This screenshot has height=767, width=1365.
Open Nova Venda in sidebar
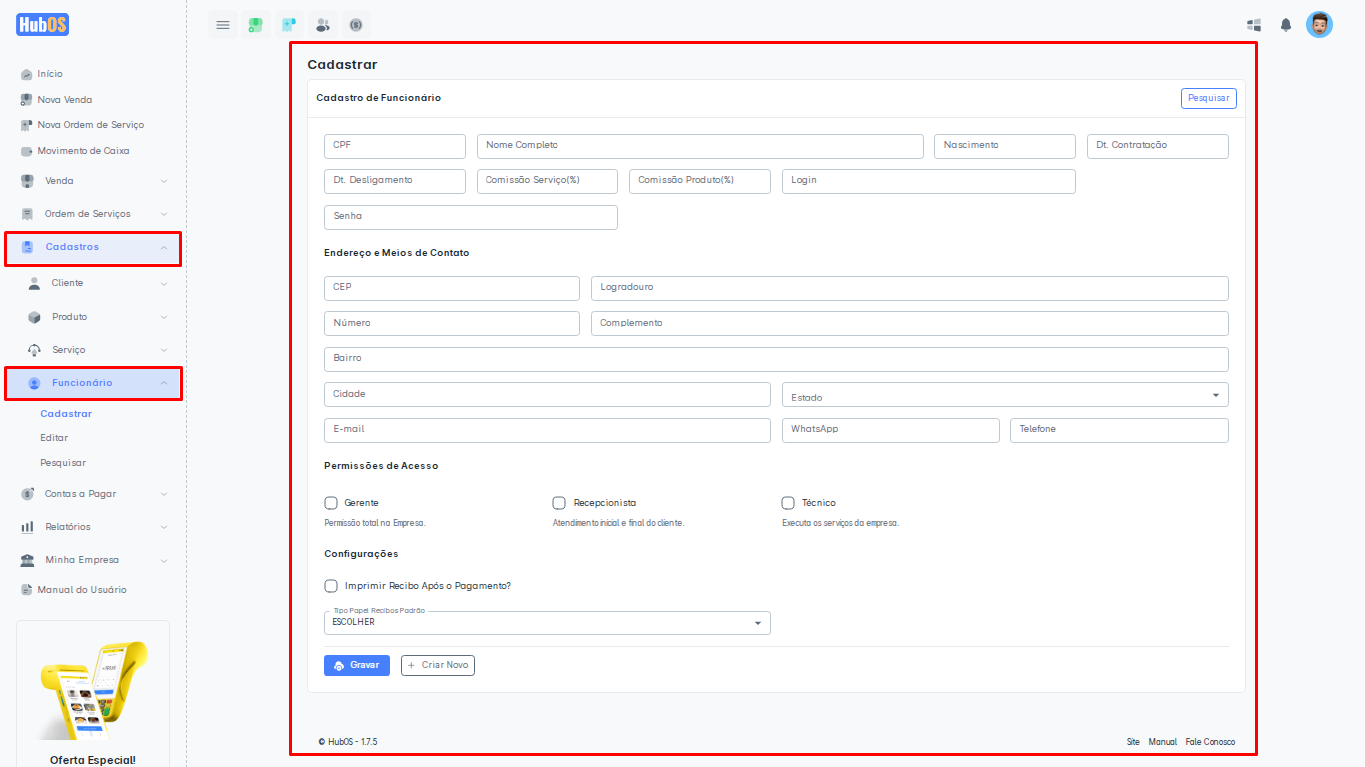64,100
